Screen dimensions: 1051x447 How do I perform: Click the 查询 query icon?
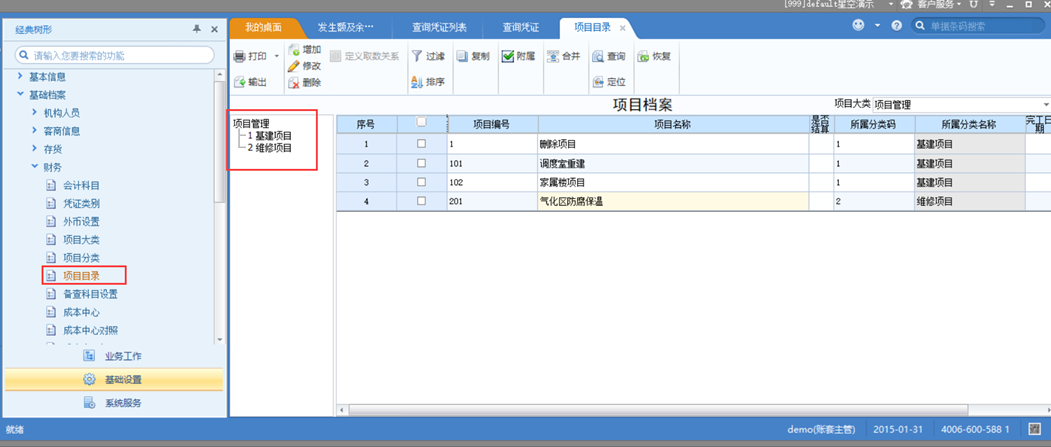point(598,57)
